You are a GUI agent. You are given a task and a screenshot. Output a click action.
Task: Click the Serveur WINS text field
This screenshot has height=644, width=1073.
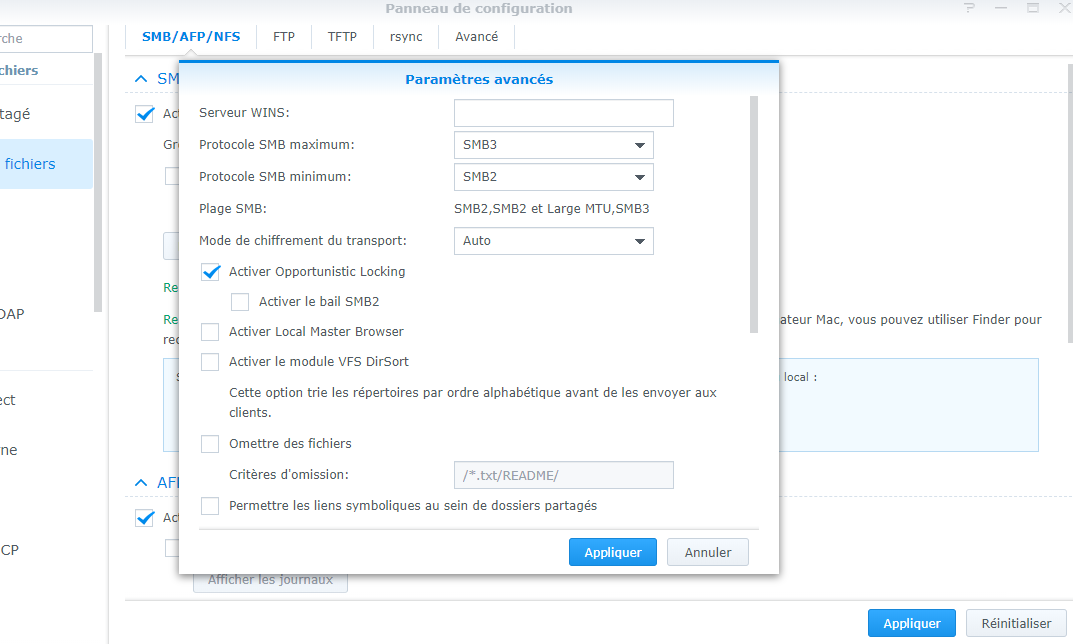coord(564,113)
